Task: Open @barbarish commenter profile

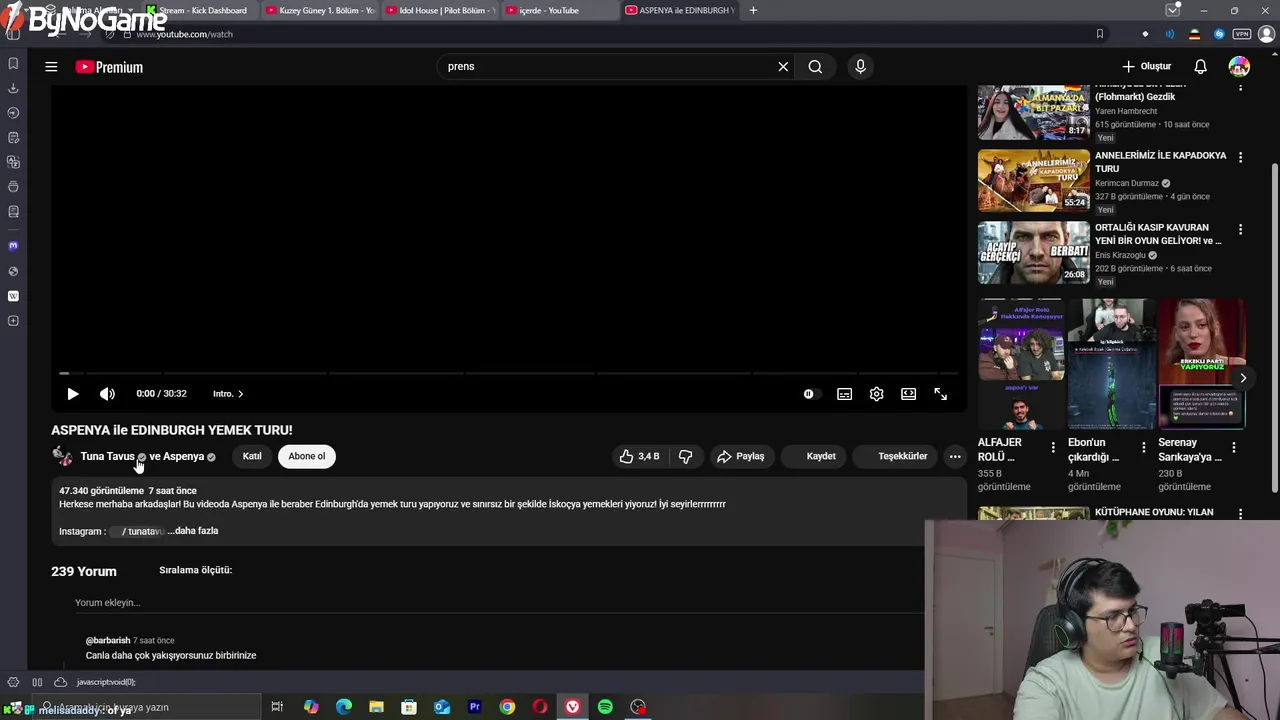Action: (108, 640)
